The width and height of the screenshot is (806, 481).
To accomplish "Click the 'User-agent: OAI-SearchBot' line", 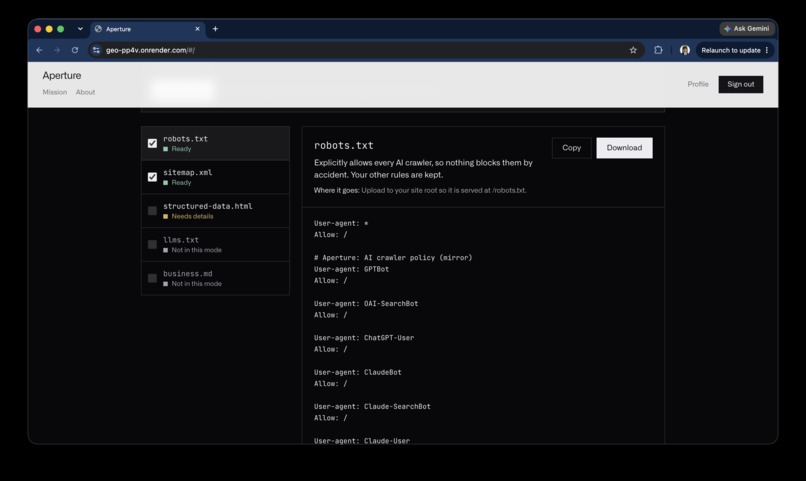I will coord(366,304).
